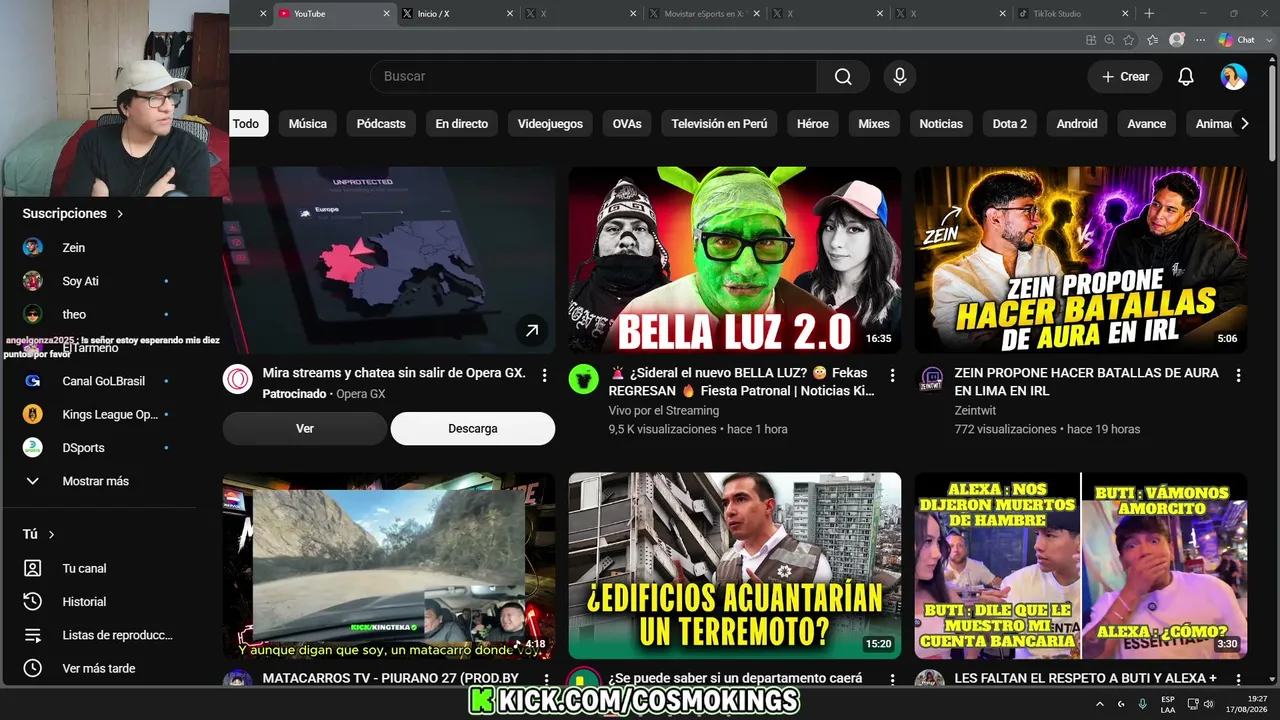Viewport: 1280px width, 720px height.
Task: Open the browser apps grid icon in address bar
Action: point(1091,40)
